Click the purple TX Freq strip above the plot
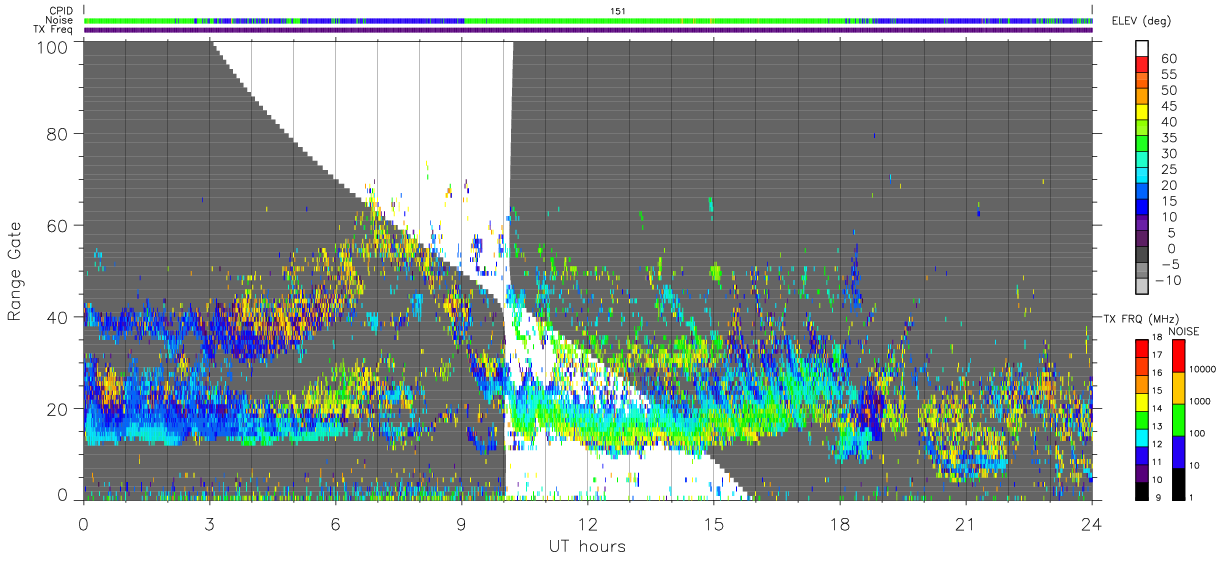The height and width of the screenshot is (567, 1228). coord(588,30)
